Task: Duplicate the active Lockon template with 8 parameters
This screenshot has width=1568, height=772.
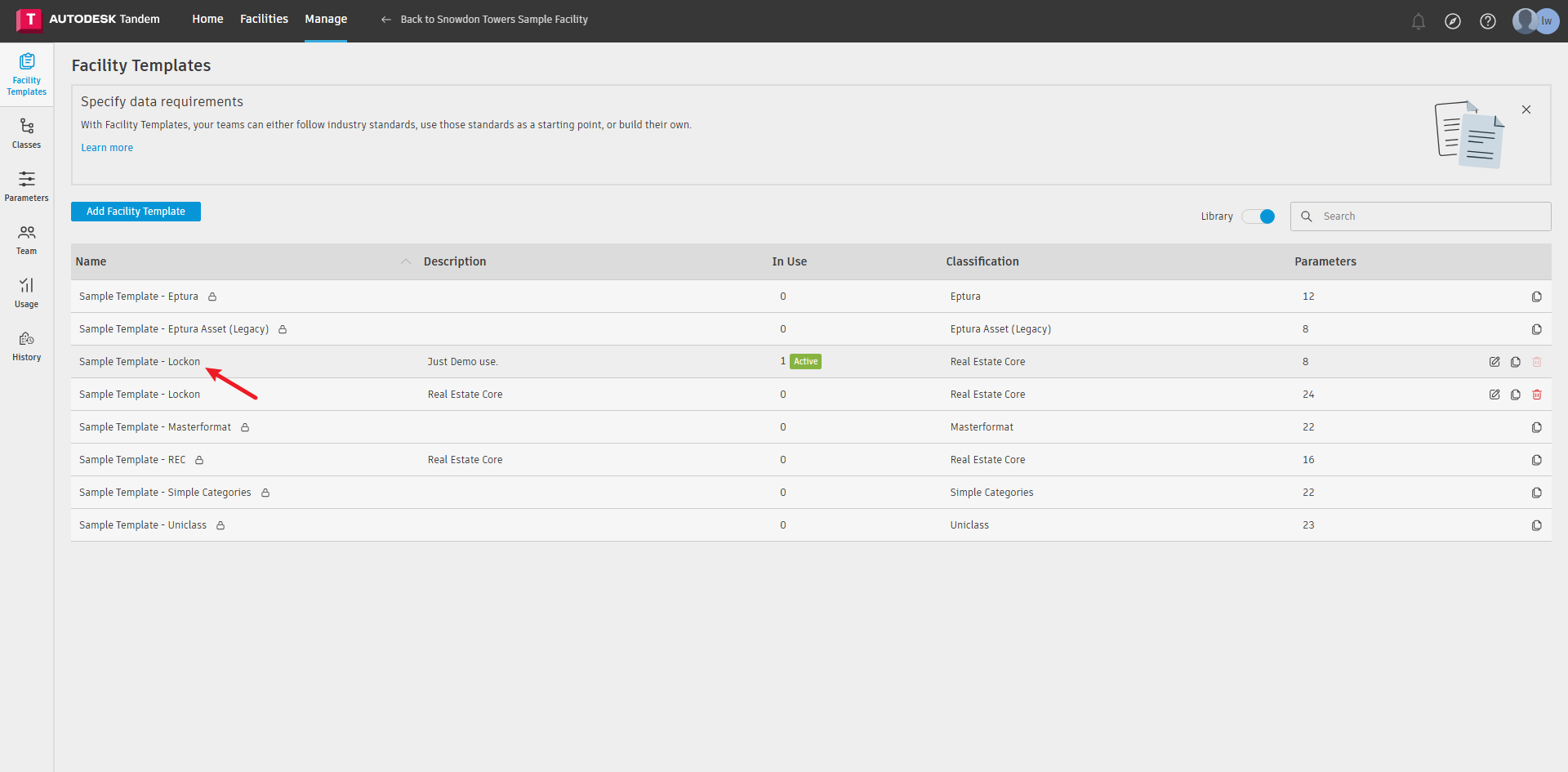Action: (1516, 362)
